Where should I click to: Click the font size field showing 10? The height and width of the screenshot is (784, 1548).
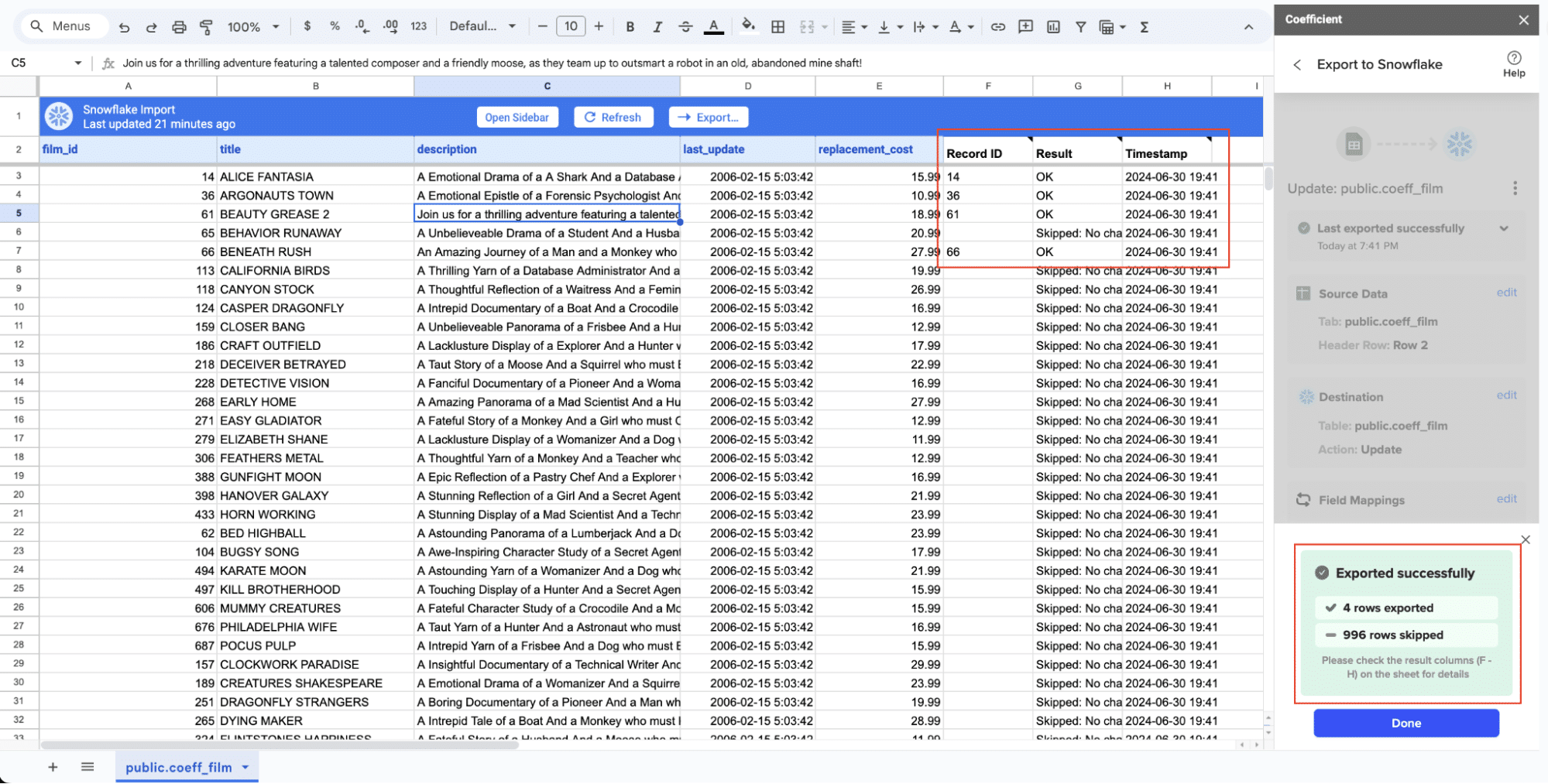pyautogui.click(x=571, y=26)
